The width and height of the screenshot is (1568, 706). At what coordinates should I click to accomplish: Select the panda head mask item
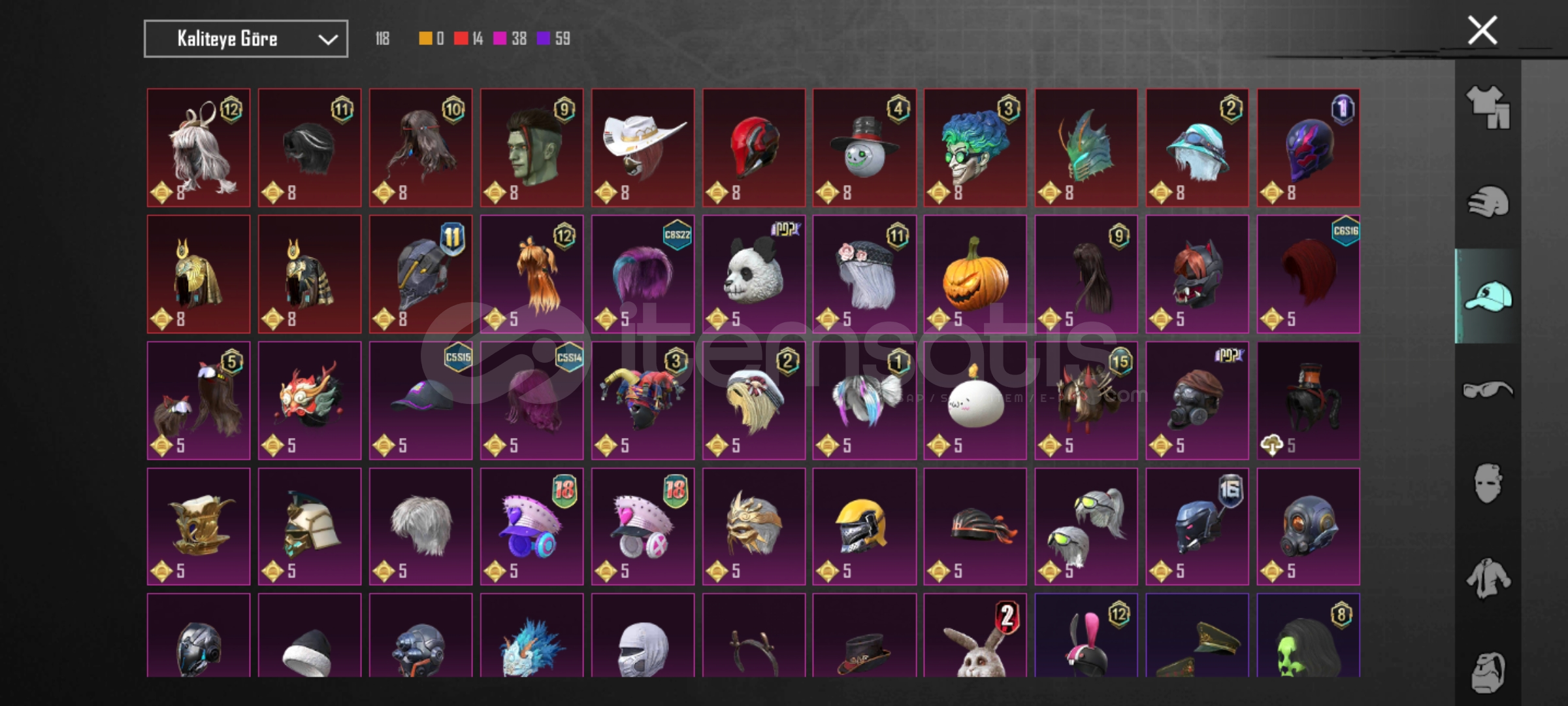[753, 274]
